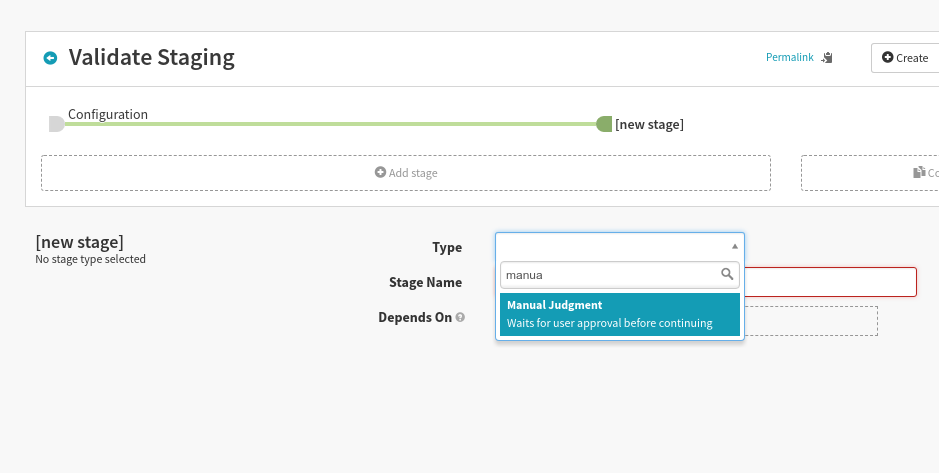Click the green connector line between stages
This screenshot has width=939, height=473.
(x=330, y=124)
